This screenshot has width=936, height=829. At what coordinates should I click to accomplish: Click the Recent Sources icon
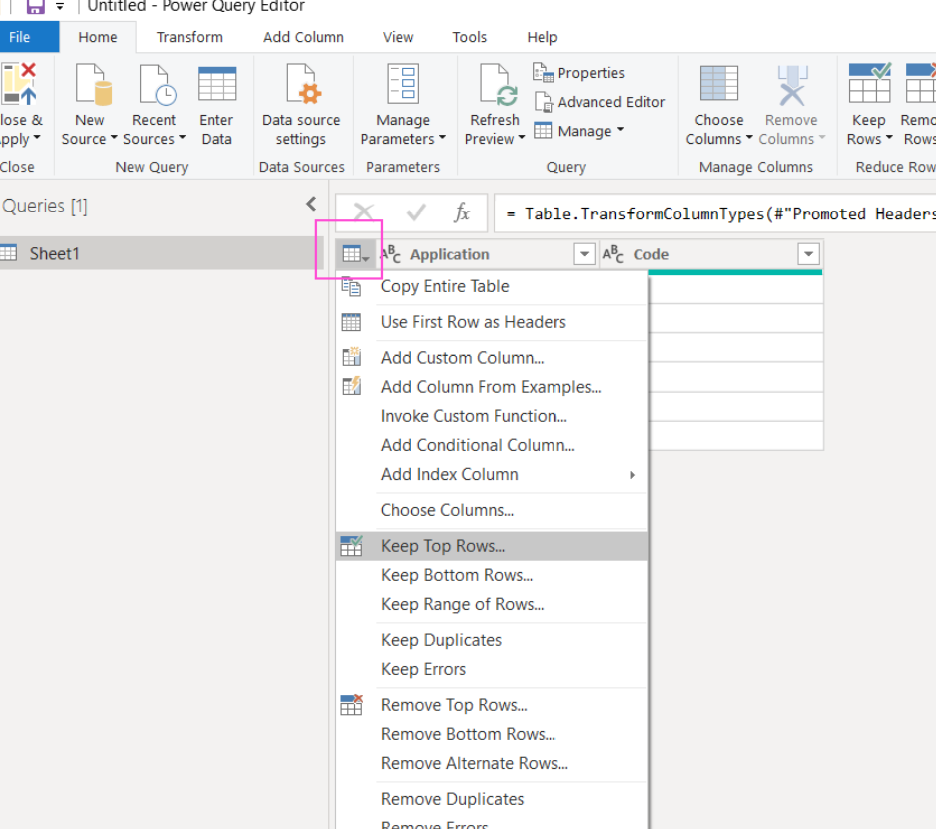click(x=158, y=85)
